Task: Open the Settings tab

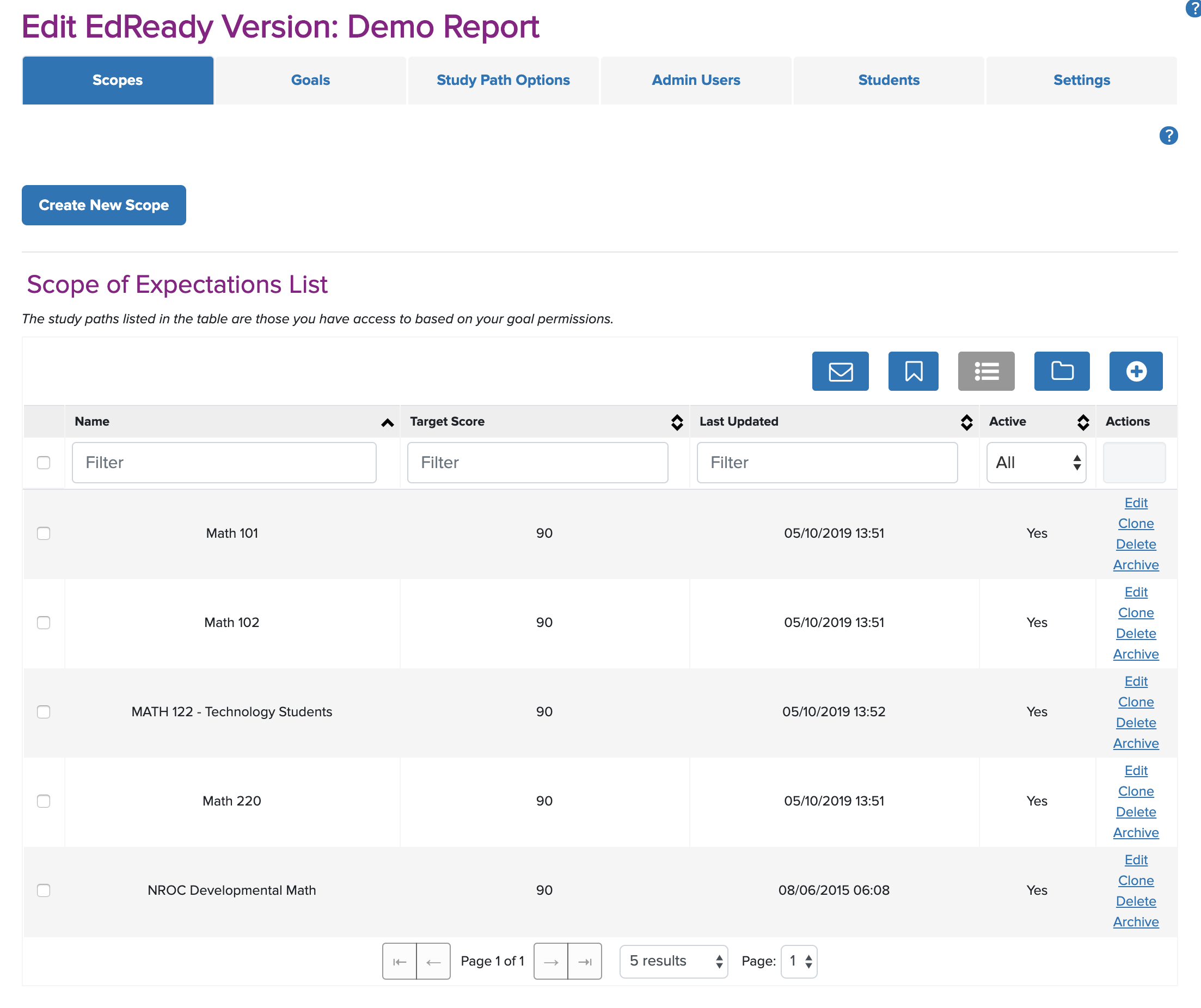Action: [1081, 80]
